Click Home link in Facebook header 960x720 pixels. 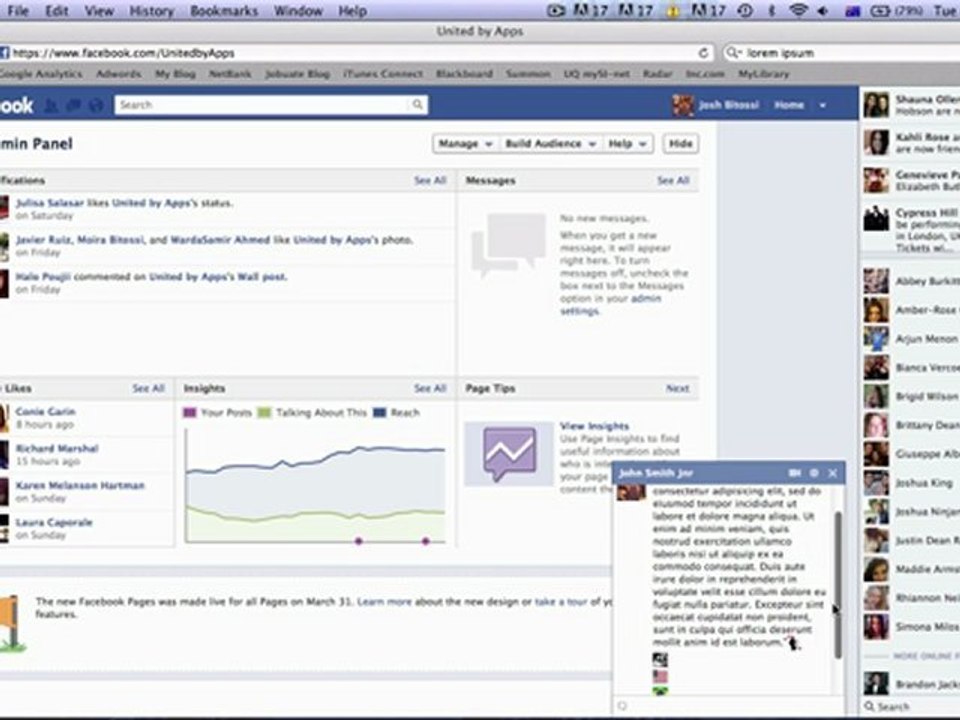tap(789, 105)
